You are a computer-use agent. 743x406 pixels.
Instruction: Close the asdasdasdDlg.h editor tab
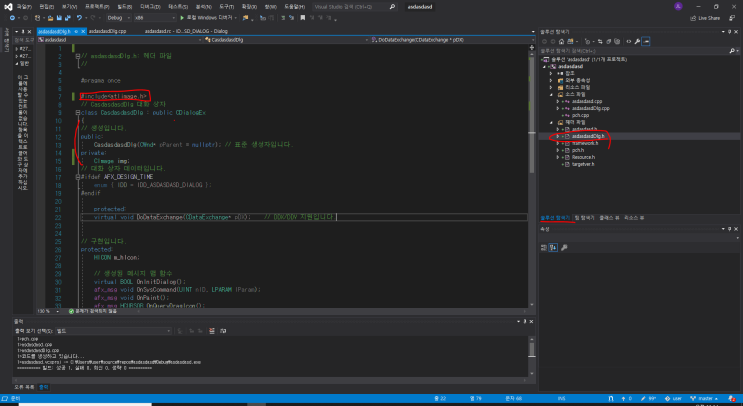(x=83, y=31)
